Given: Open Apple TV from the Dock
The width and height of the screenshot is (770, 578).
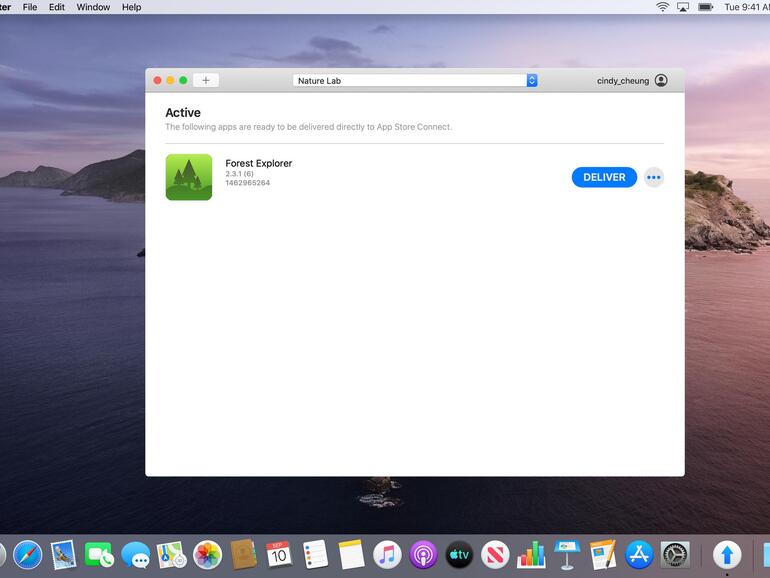Looking at the screenshot, I should click(459, 555).
